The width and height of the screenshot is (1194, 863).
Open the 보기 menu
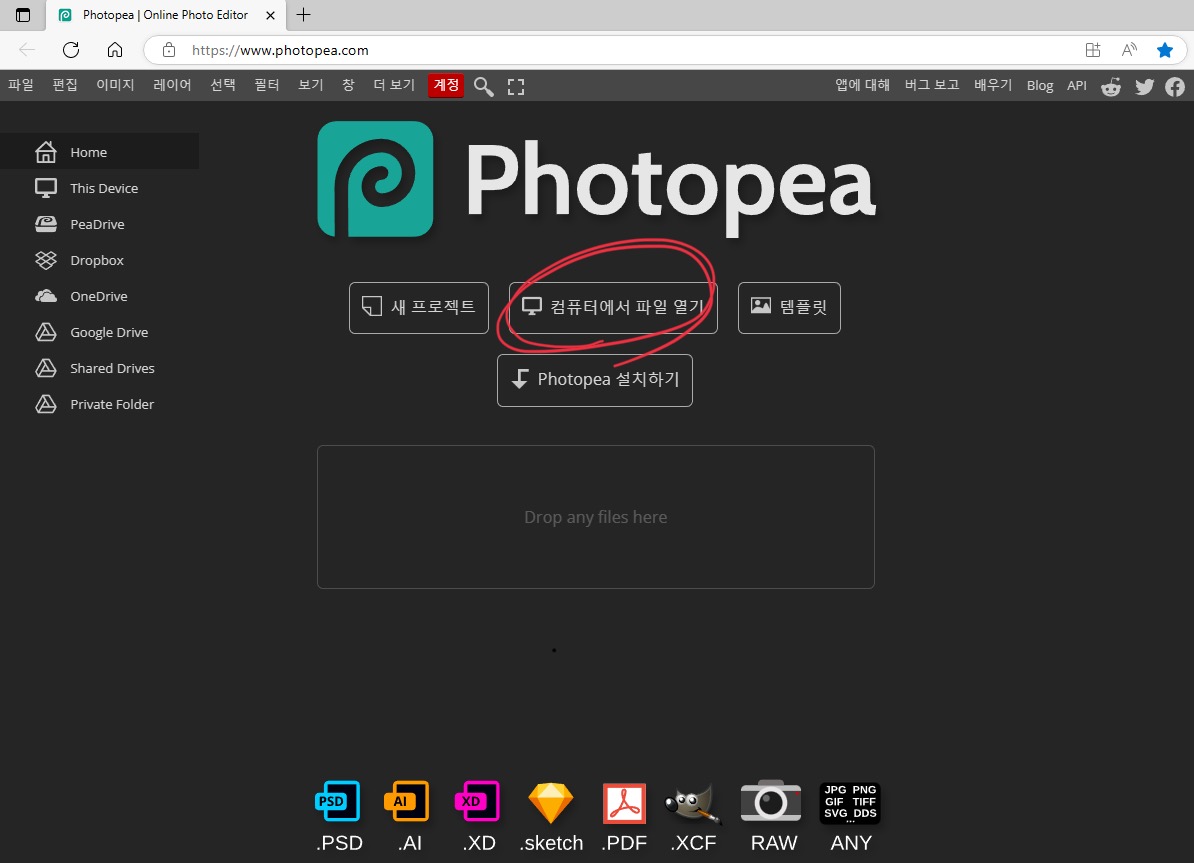(x=311, y=85)
